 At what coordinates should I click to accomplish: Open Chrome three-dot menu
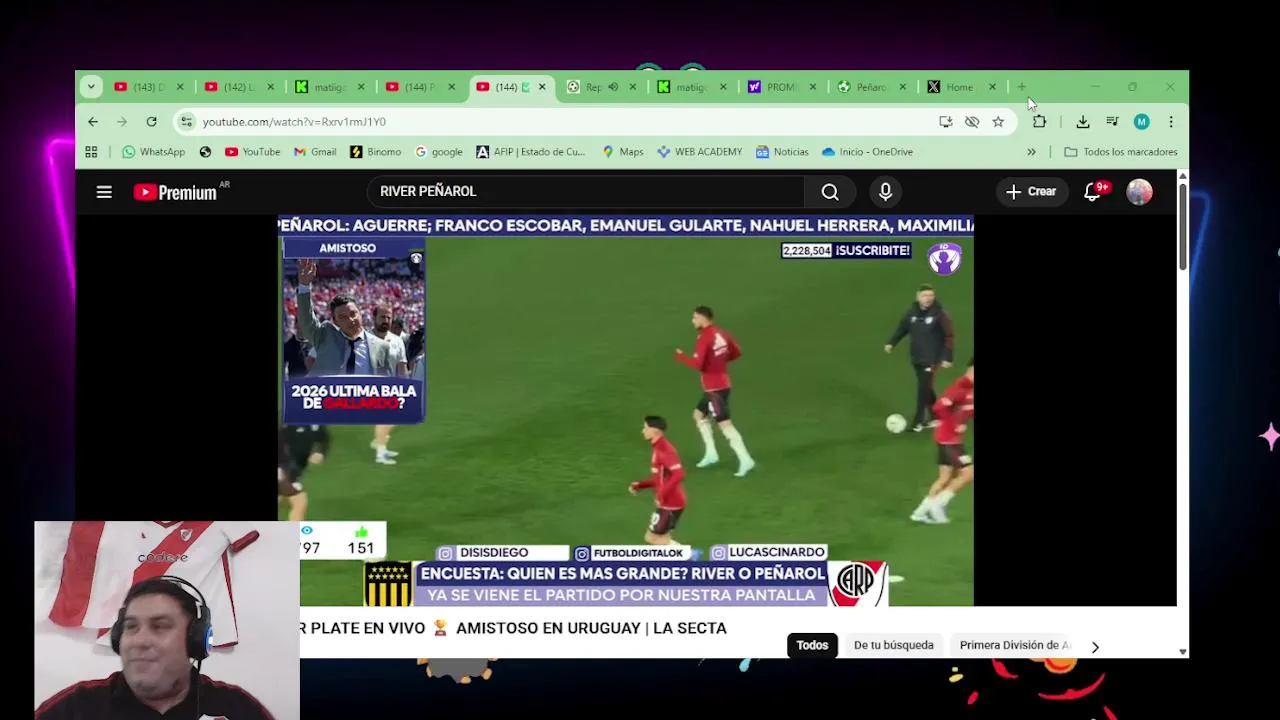coord(1170,122)
